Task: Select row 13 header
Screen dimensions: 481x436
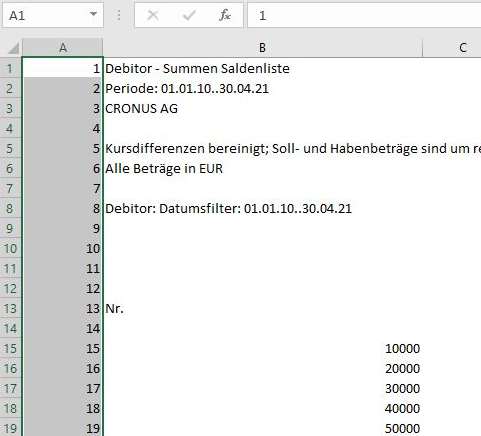Action: coord(11,308)
